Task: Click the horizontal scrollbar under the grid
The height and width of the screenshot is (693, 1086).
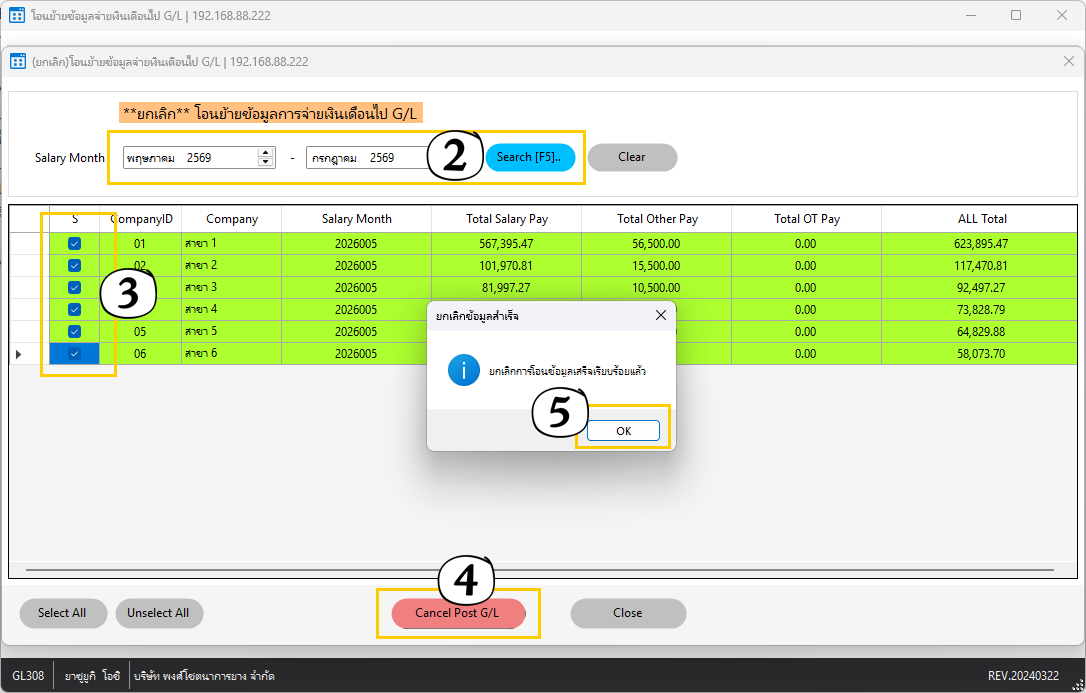Action: tap(540, 570)
